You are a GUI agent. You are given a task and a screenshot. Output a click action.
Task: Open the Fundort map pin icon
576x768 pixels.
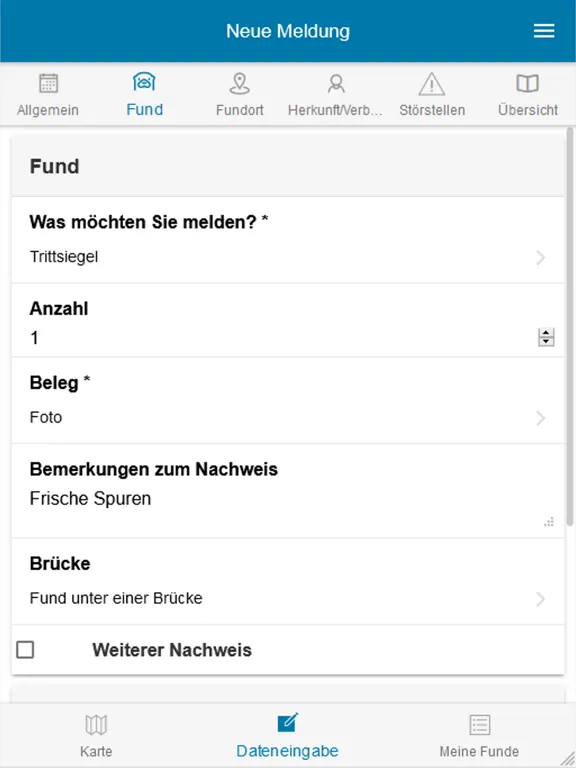click(x=240, y=83)
